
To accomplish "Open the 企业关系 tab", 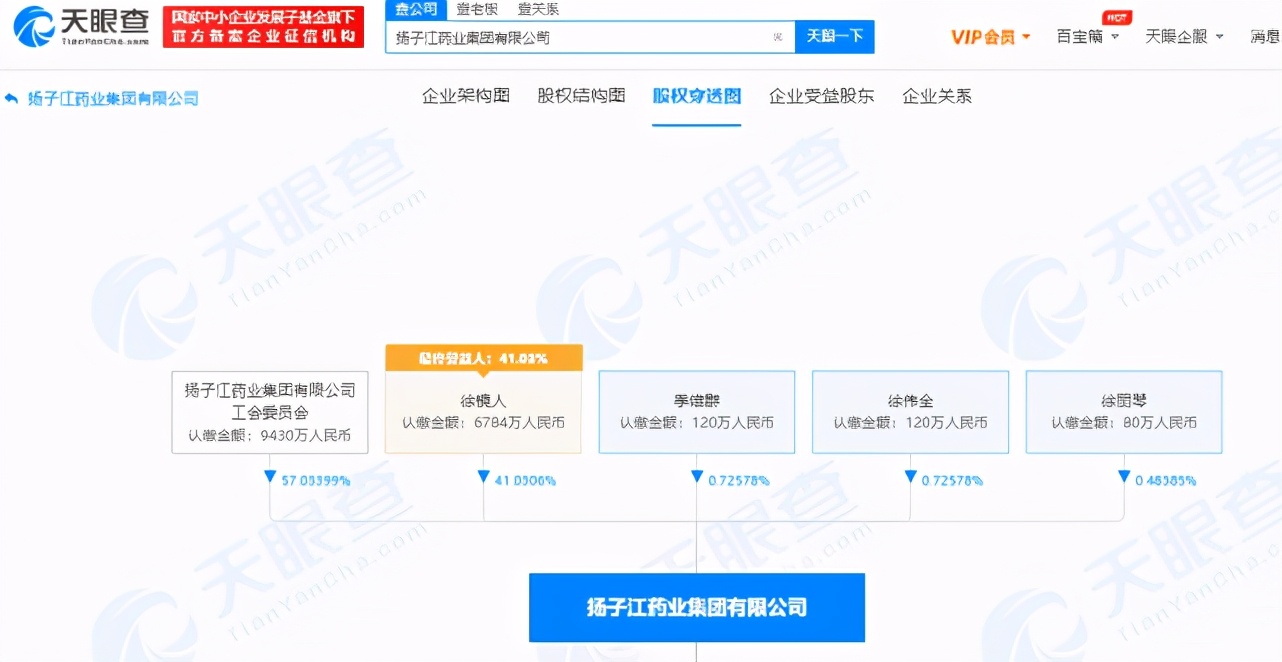I will click(x=936, y=96).
